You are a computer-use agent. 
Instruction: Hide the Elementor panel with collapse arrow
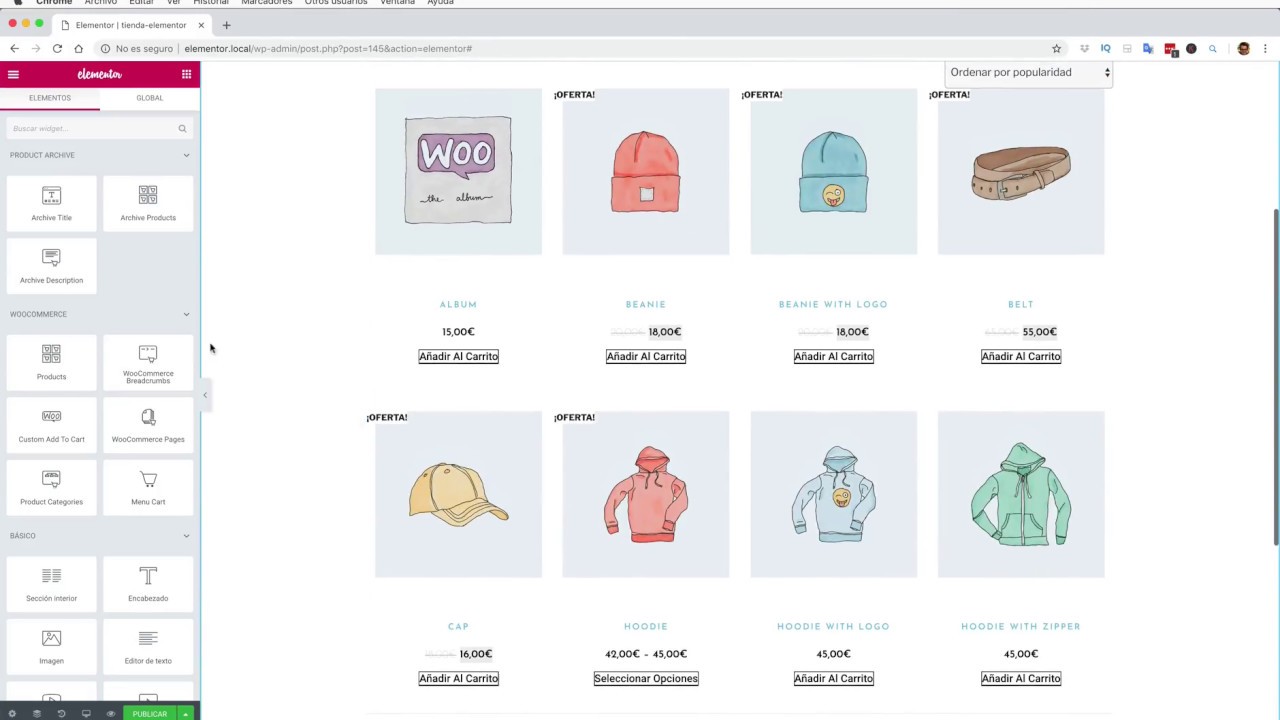tap(205, 395)
